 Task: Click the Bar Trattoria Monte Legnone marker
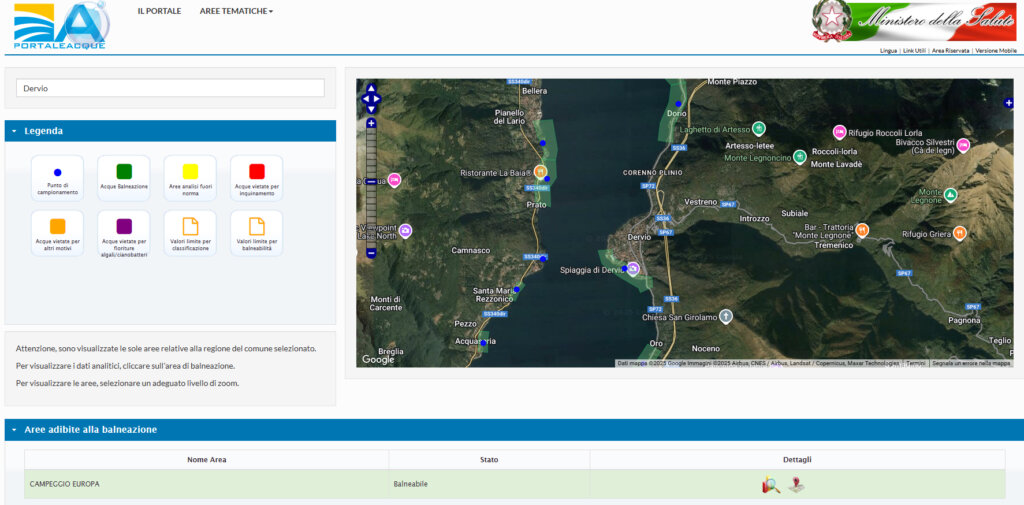[862, 230]
